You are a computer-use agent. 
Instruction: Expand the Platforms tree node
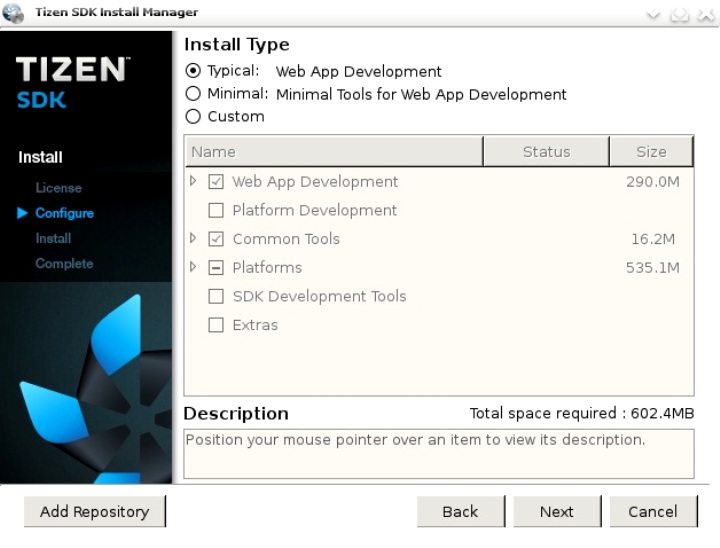pos(193,267)
